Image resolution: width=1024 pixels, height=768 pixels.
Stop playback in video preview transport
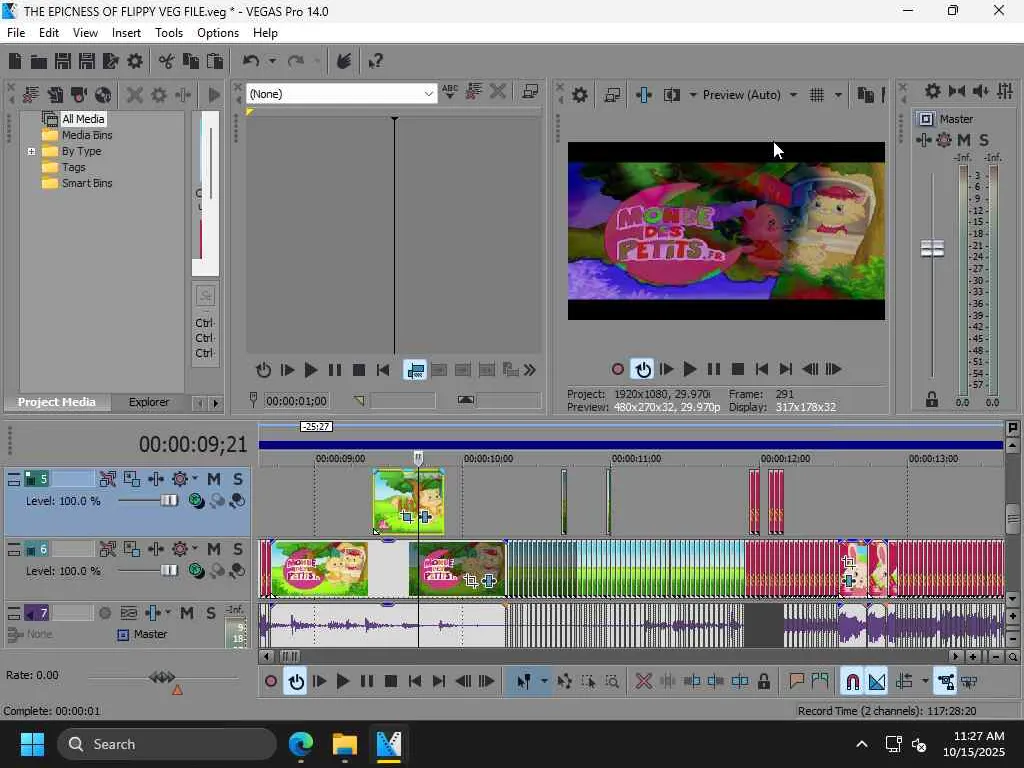click(x=738, y=370)
